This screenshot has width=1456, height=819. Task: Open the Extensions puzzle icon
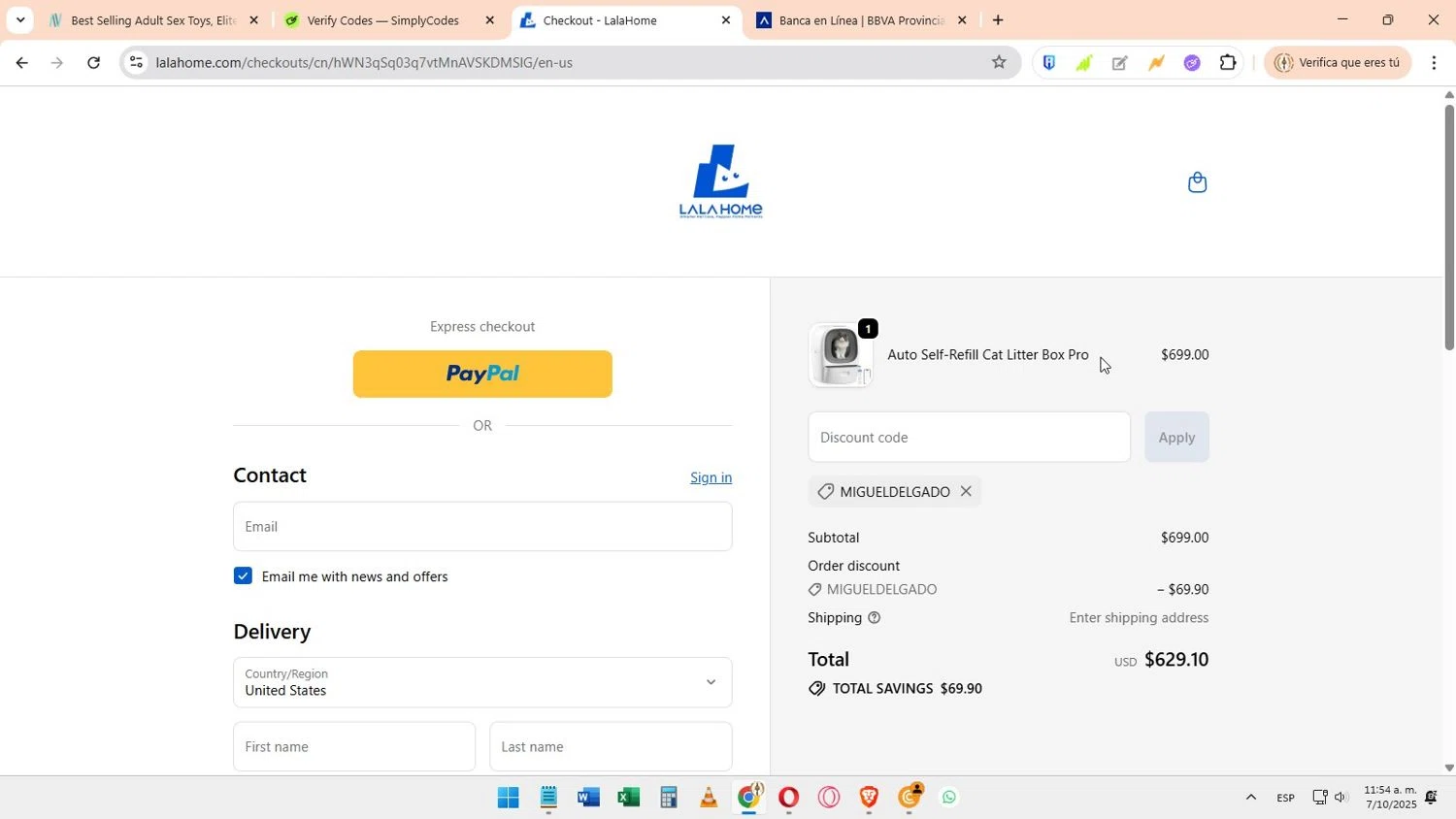point(1228,62)
